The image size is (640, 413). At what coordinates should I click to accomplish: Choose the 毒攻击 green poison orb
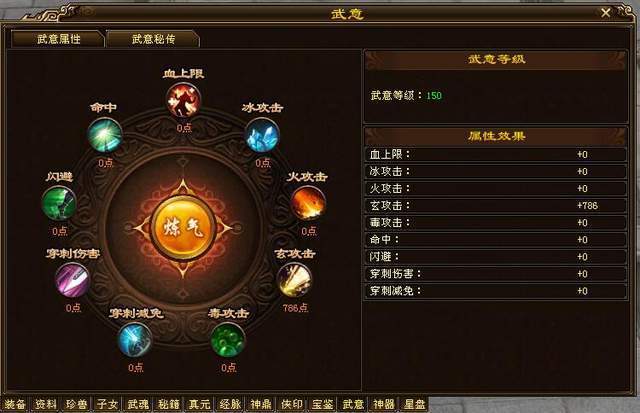pyautogui.click(x=228, y=340)
